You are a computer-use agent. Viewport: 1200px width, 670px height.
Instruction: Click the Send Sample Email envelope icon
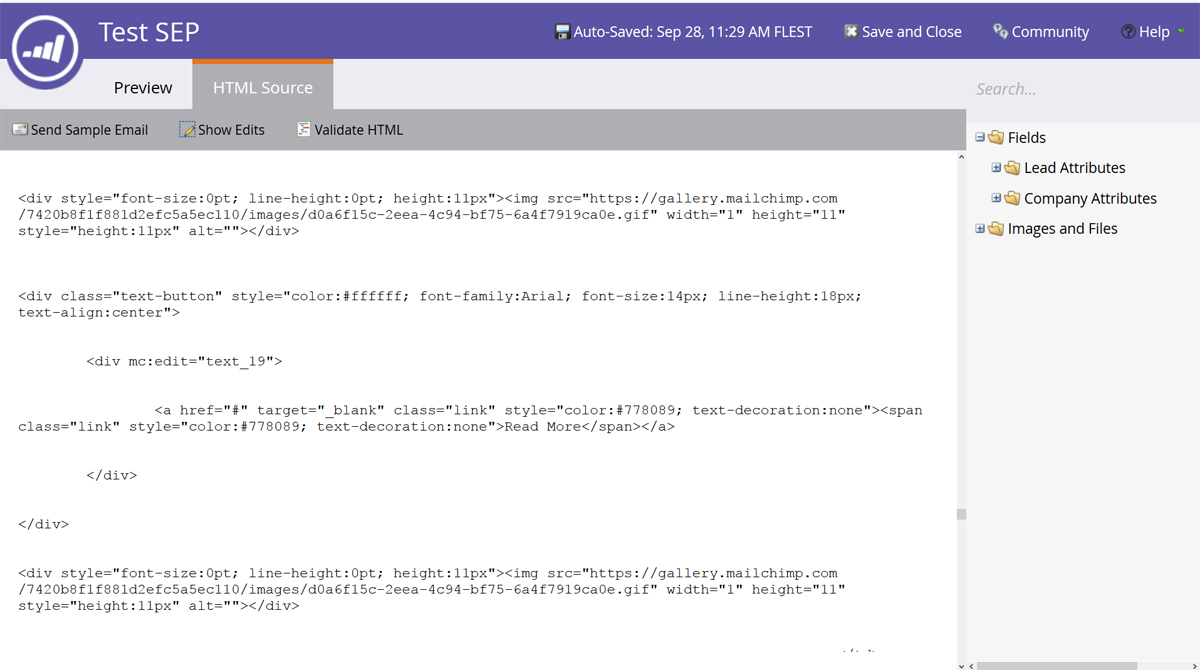[19, 130]
